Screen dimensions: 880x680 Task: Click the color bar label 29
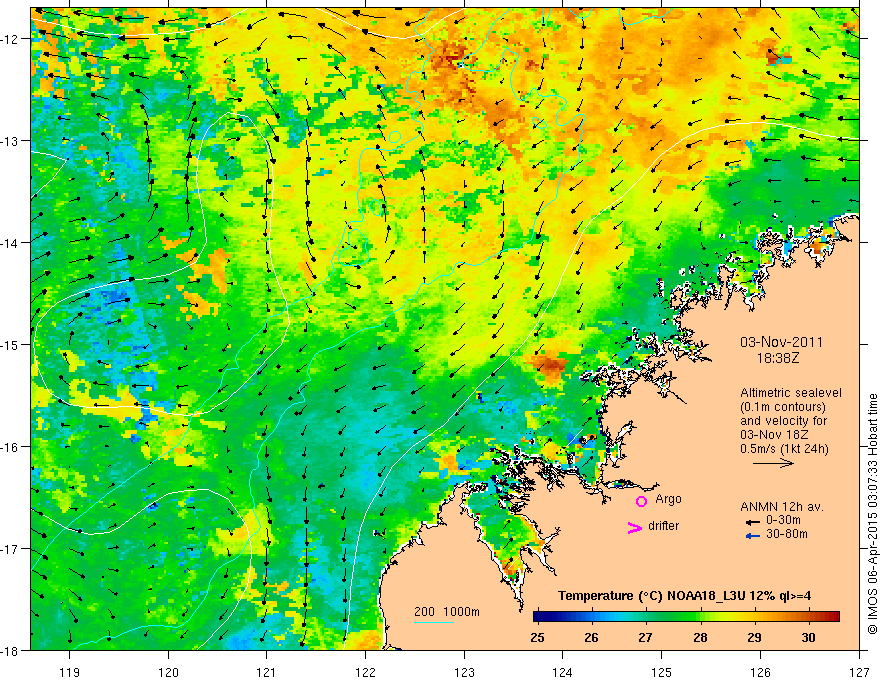point(754,638)
